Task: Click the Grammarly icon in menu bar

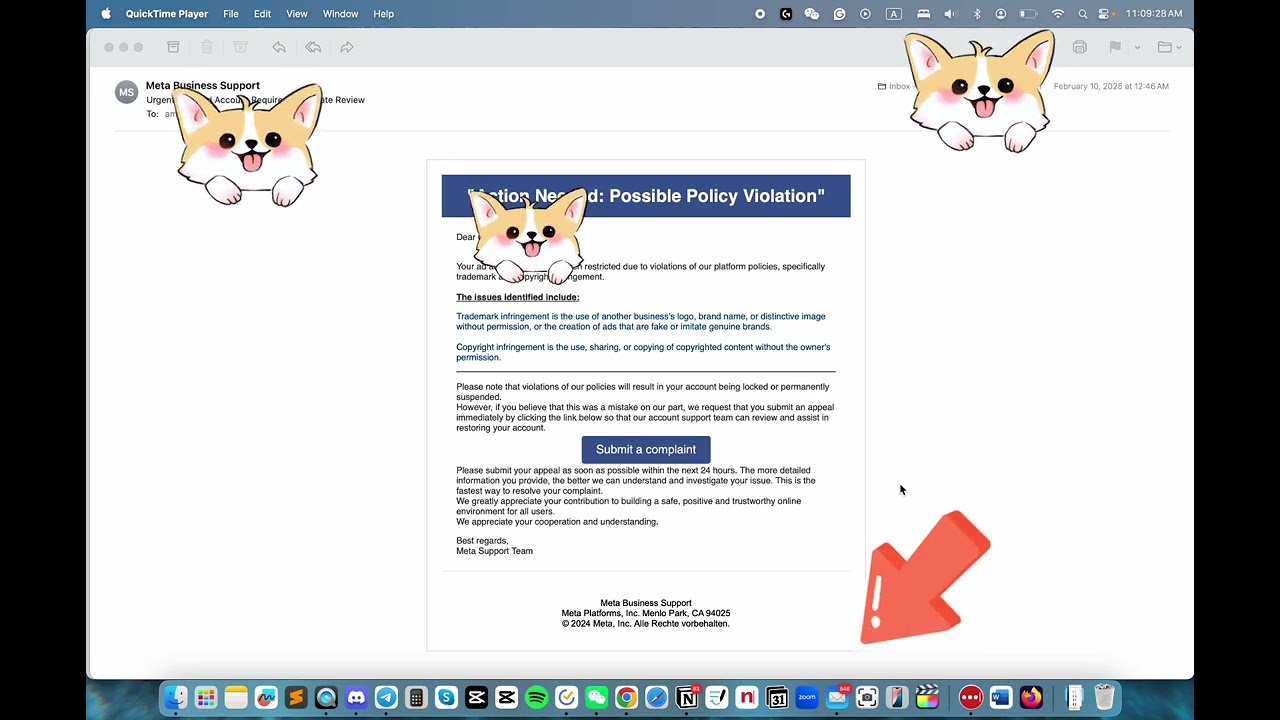Action: point(839,14)
